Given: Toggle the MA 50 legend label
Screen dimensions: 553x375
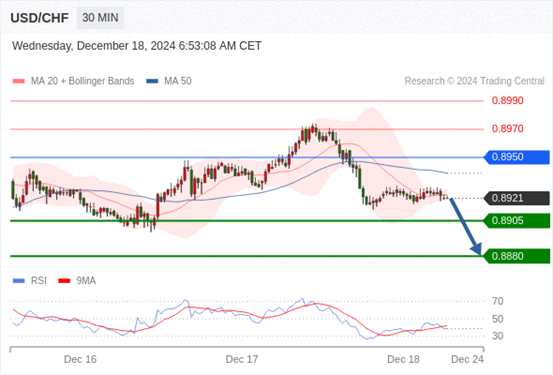Looking at the screenshot, I should coord(178,81).
